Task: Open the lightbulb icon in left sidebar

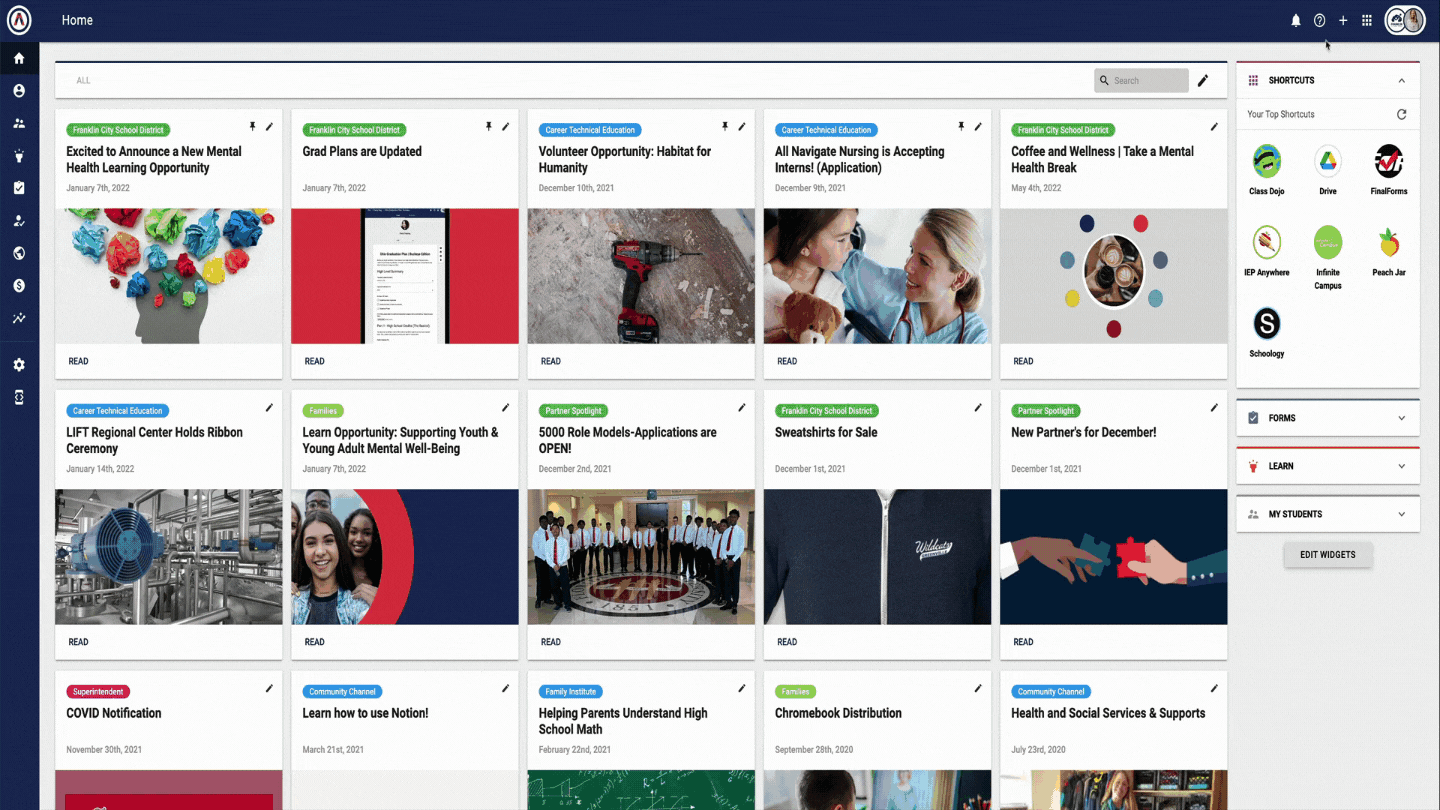Action: pos(19,156)
